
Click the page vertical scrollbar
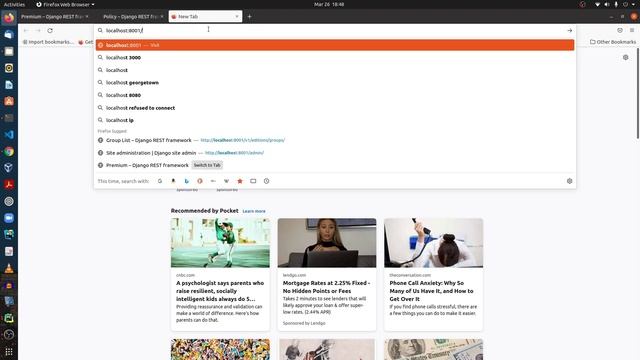tap(638, 94)
